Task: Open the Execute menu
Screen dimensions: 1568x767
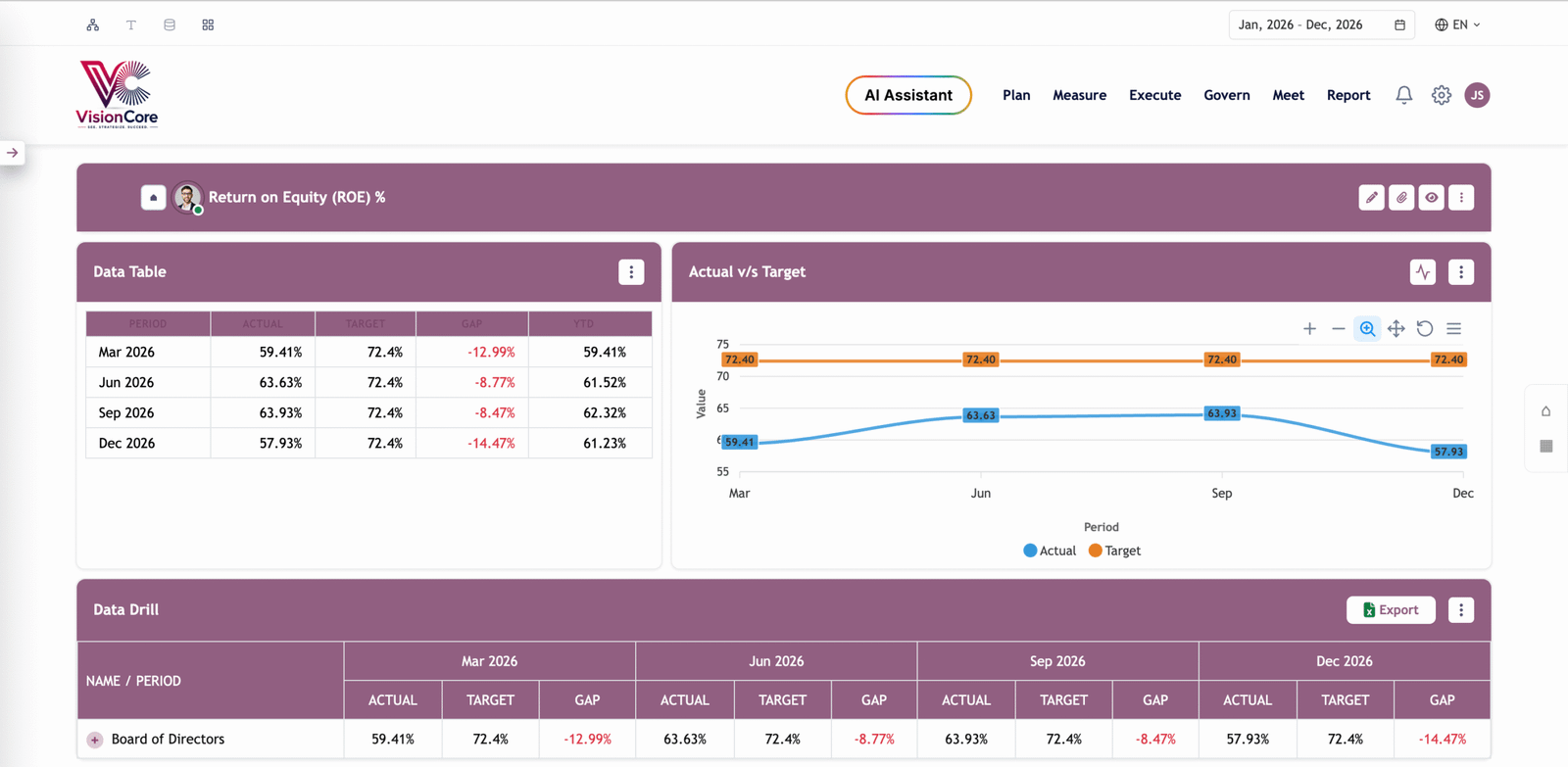Action: coord(1155,95)
